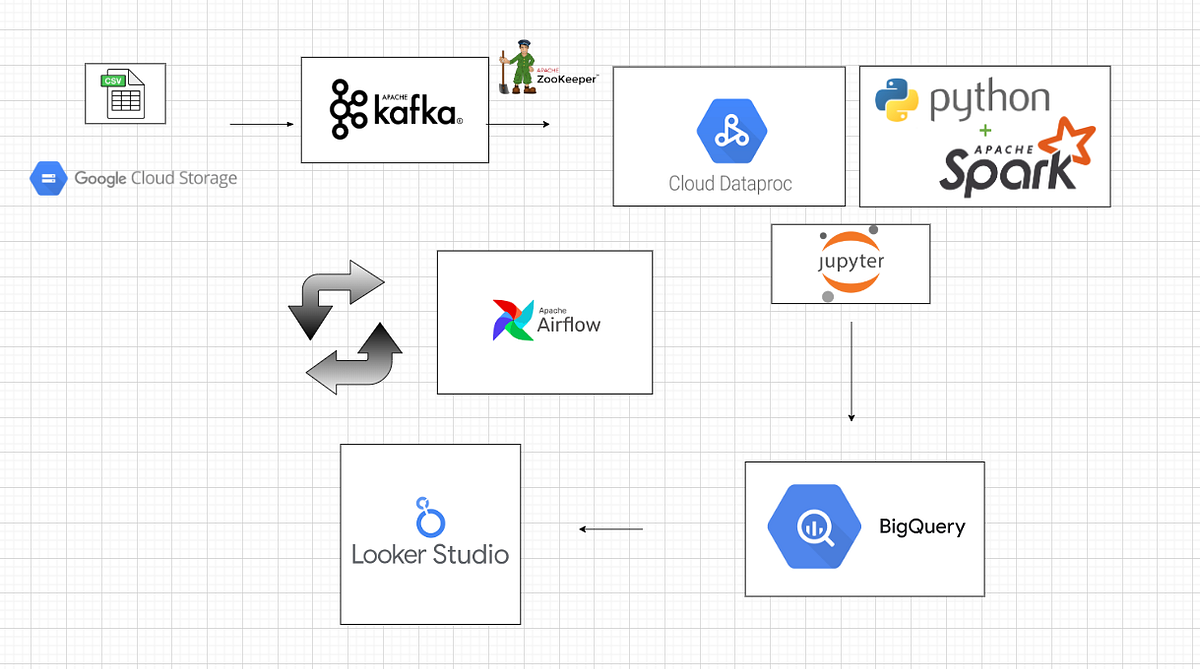Click the BigQuery label text
Image resolution: width=1200 pixels, height=669 pixels.
[922, 527]
